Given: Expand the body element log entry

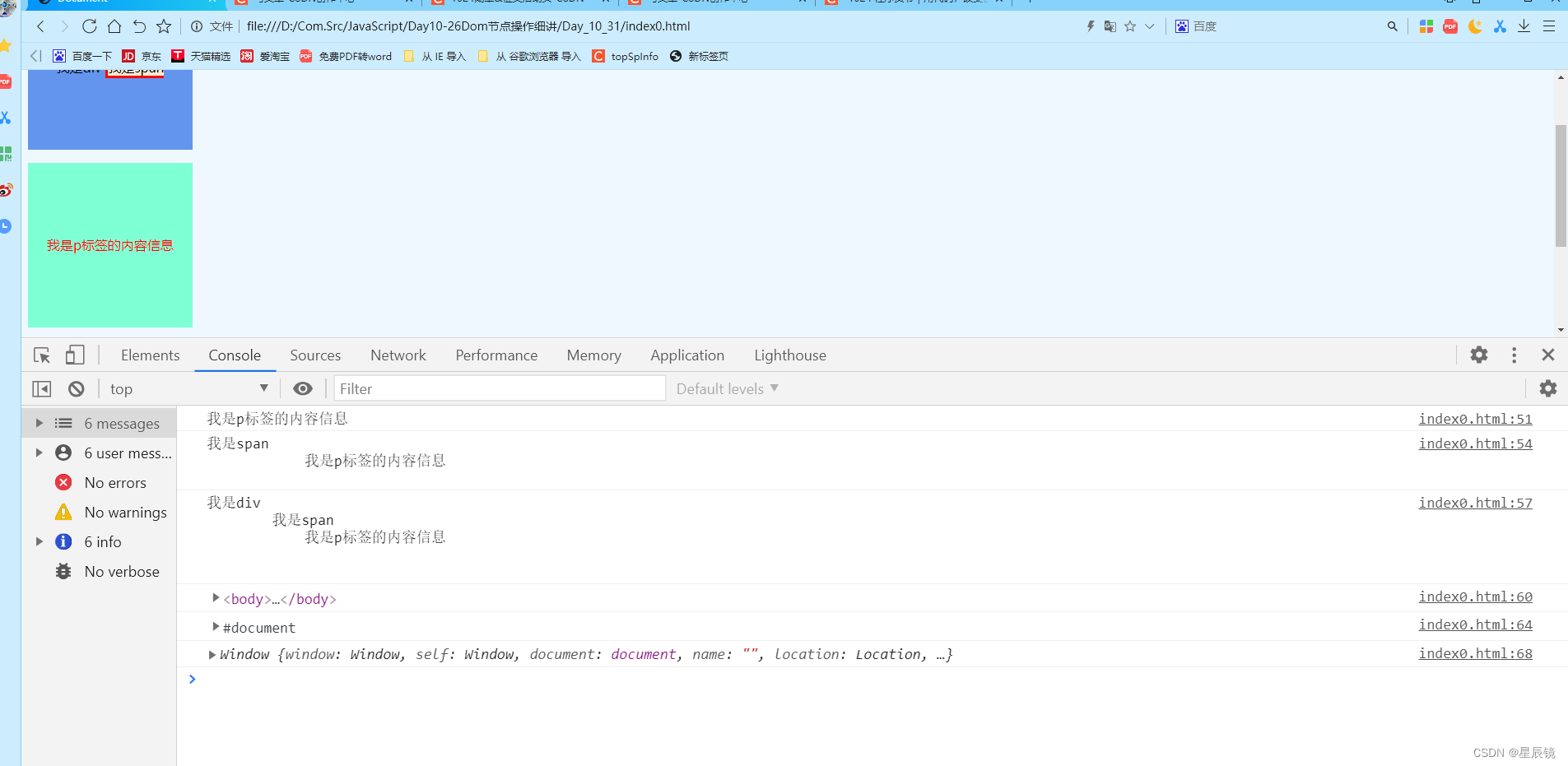Looking at the screenshot, I should click(x=216, y=598).
